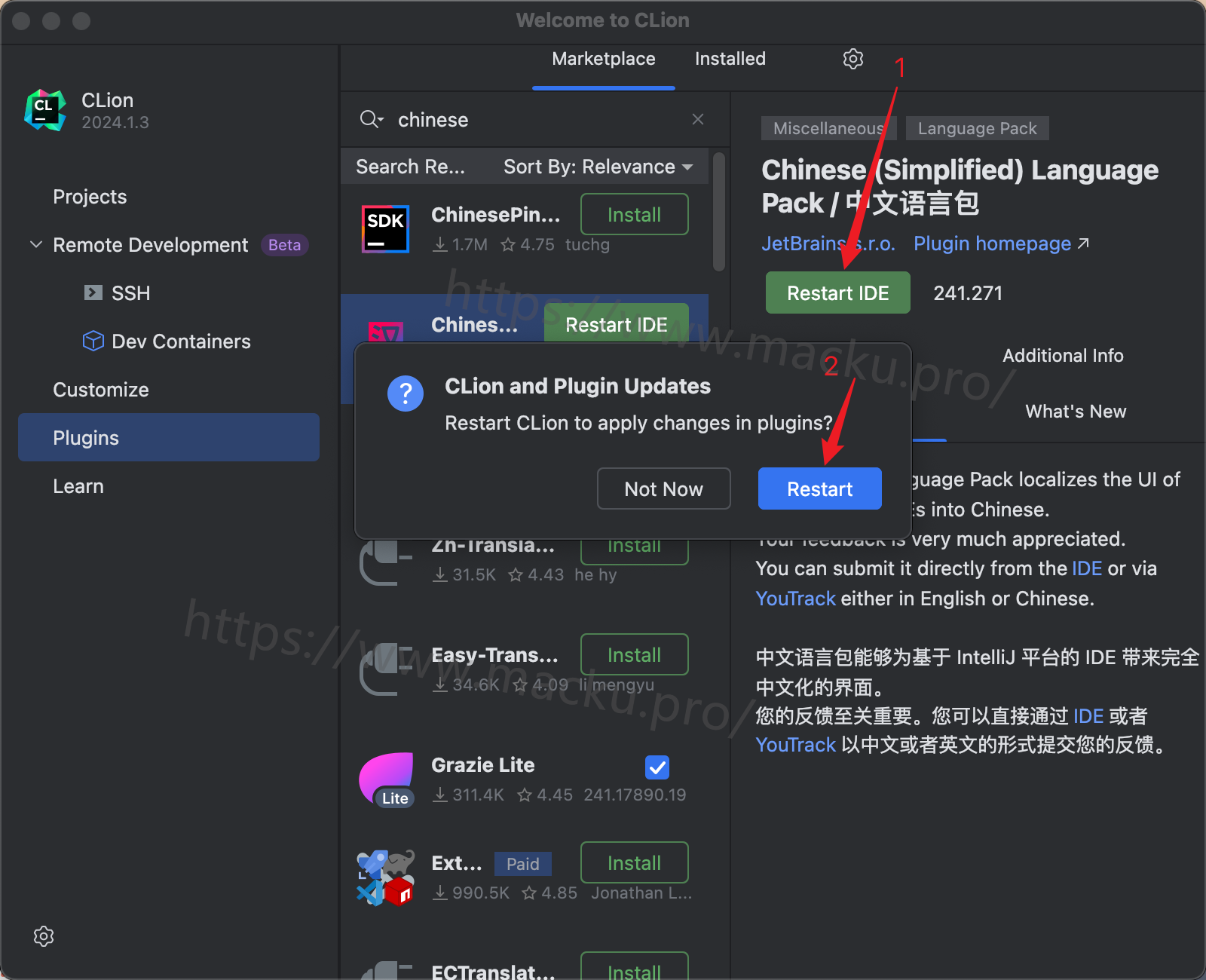Install the Easy-Translation plugin
The width and height of the screenshot is (1206, 980).
point(634,654)
